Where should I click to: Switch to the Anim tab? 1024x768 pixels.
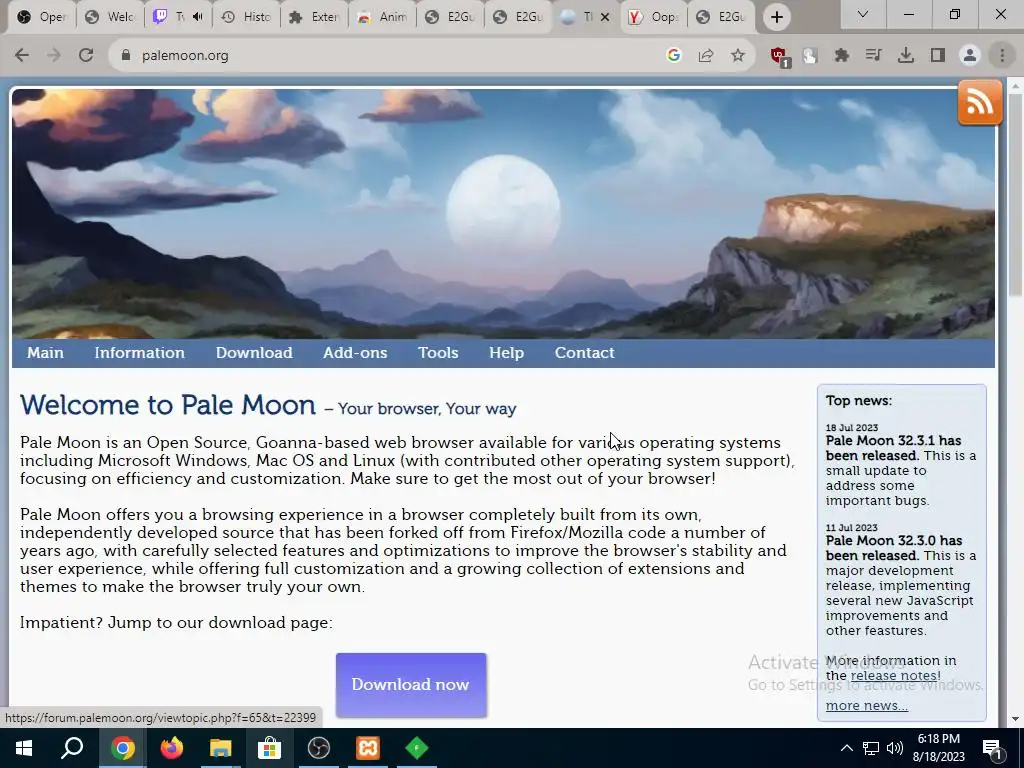pos(383,17)
